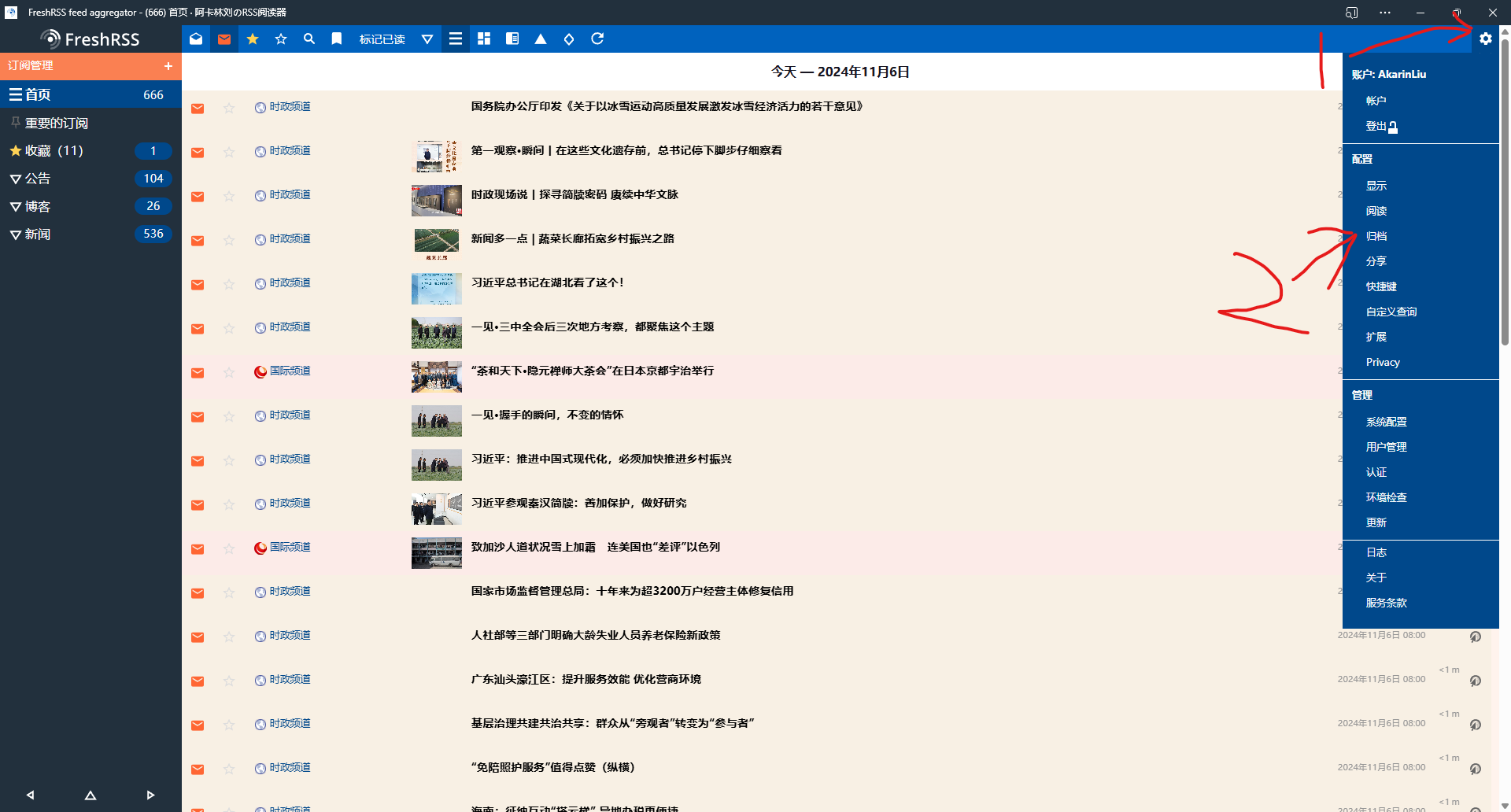Viewport: 1511px width, 812px height.
Task: Expand the 博客 category arrow
Action: 15,207
